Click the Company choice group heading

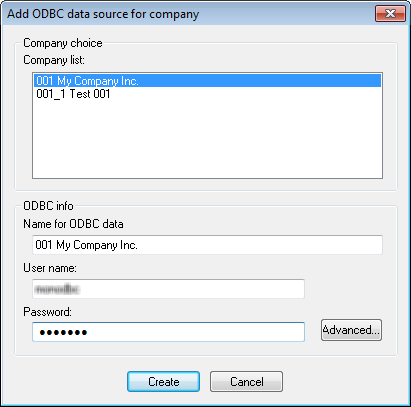63,43
